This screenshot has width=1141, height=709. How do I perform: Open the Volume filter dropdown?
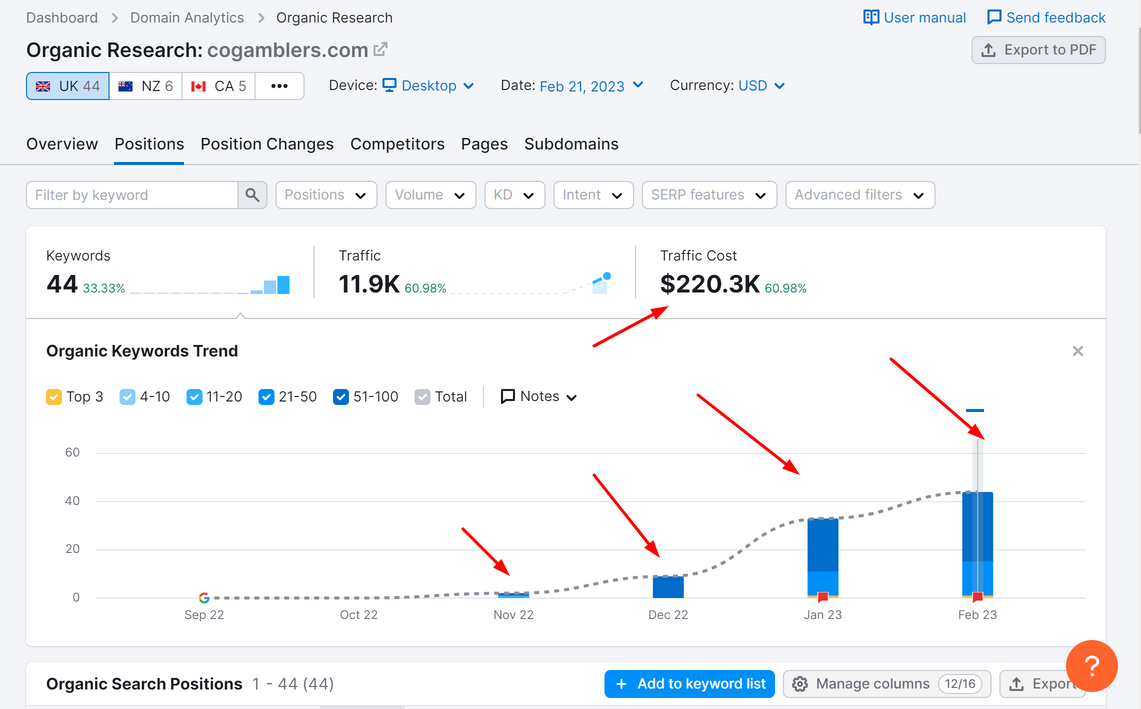click(x=431, y=195)
